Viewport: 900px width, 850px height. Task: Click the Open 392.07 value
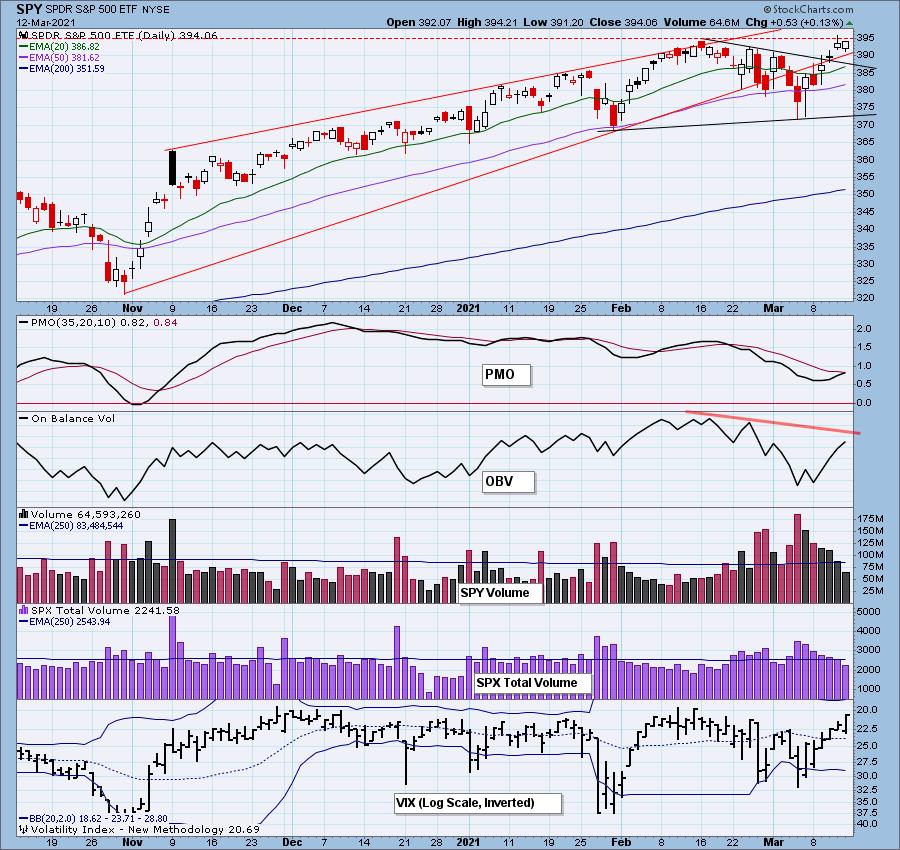pyautogui.click(x=418, y=22)
